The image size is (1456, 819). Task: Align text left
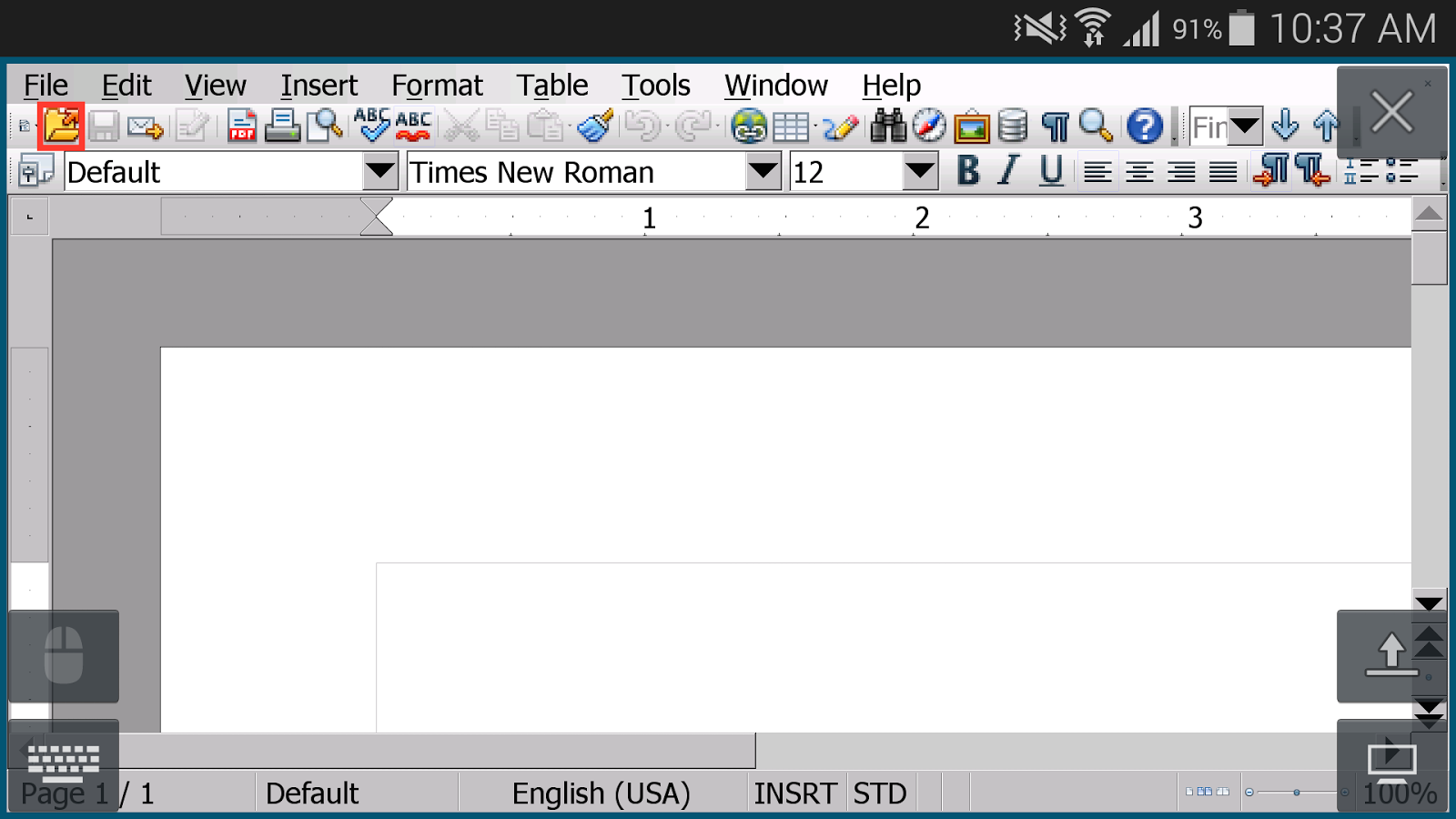tap(1097, 171)
